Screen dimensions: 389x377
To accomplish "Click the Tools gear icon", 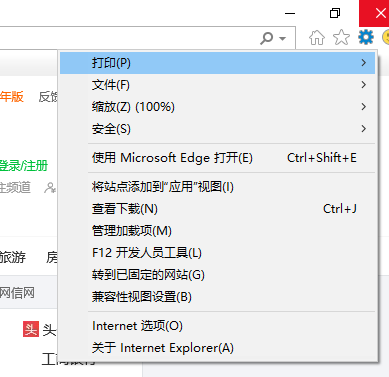I will click(366, 37).
